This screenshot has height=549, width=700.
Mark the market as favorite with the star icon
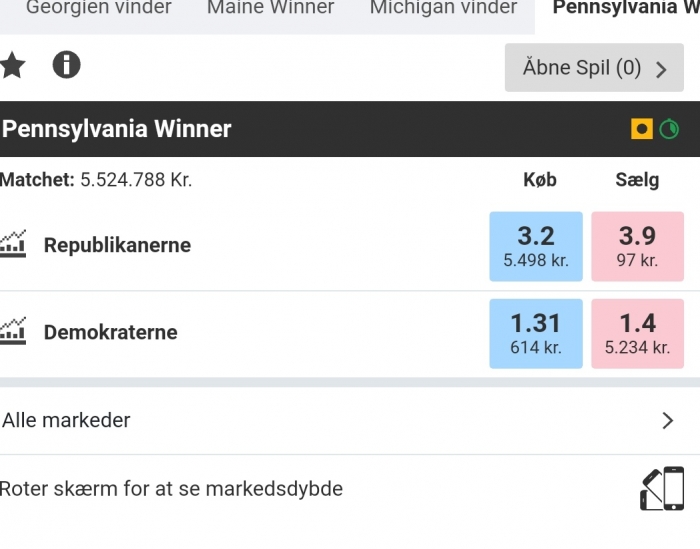12,65
